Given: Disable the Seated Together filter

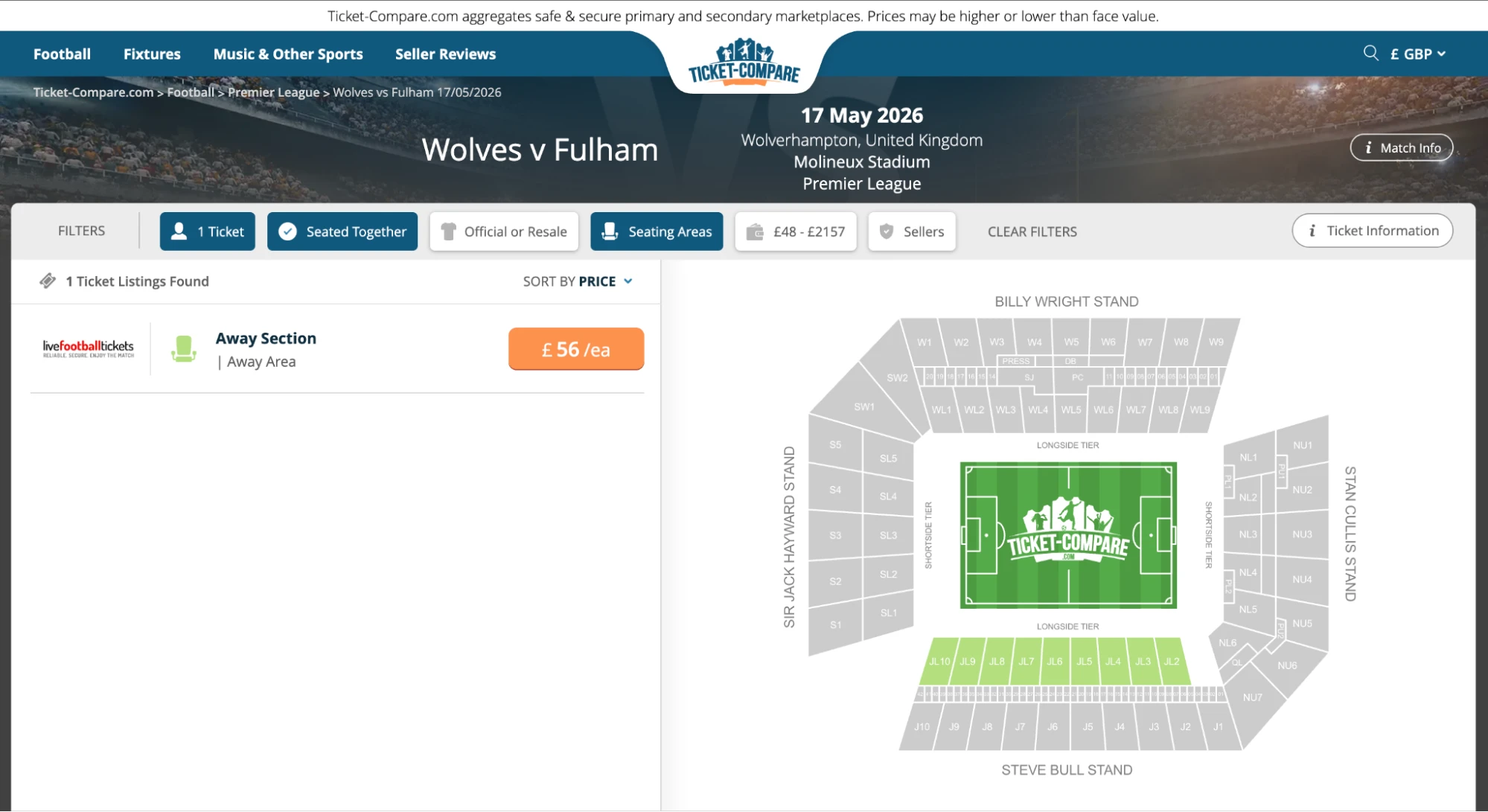Looking at the screenshot, I should pyautogui.click(x=342, y=231).
